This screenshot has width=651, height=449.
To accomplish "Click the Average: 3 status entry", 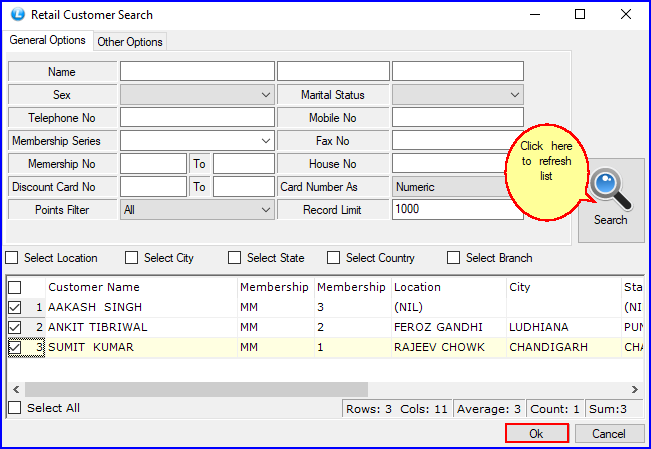I will (489, 409).
